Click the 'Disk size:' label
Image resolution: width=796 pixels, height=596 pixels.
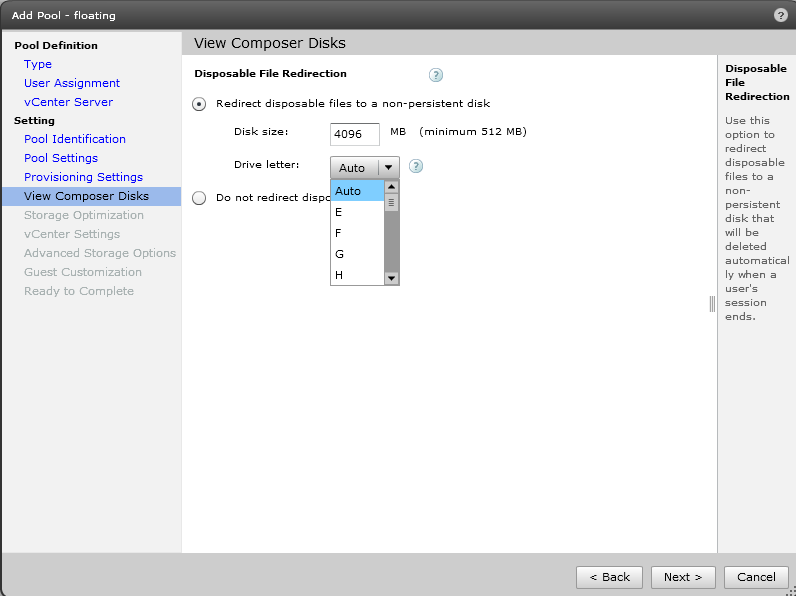point(261,132)
